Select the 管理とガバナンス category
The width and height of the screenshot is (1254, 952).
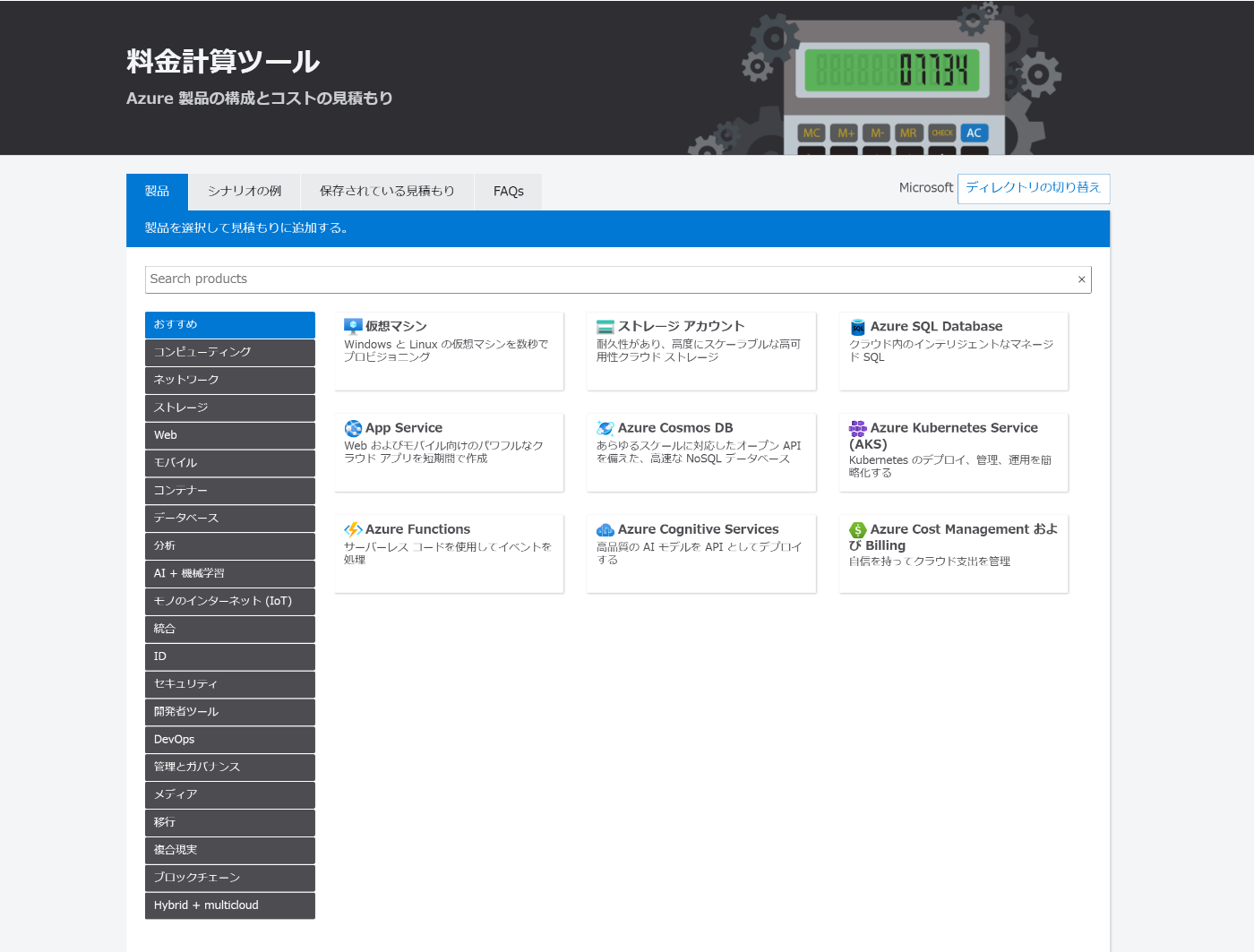[230, 767]
